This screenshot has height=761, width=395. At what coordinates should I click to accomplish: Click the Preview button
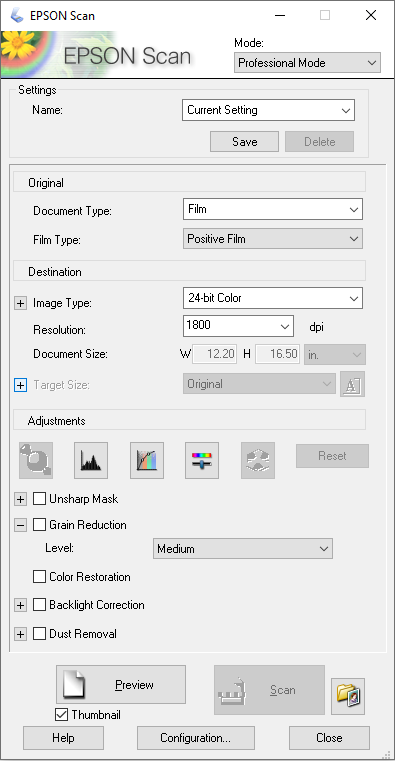click(x=121, y=684)
